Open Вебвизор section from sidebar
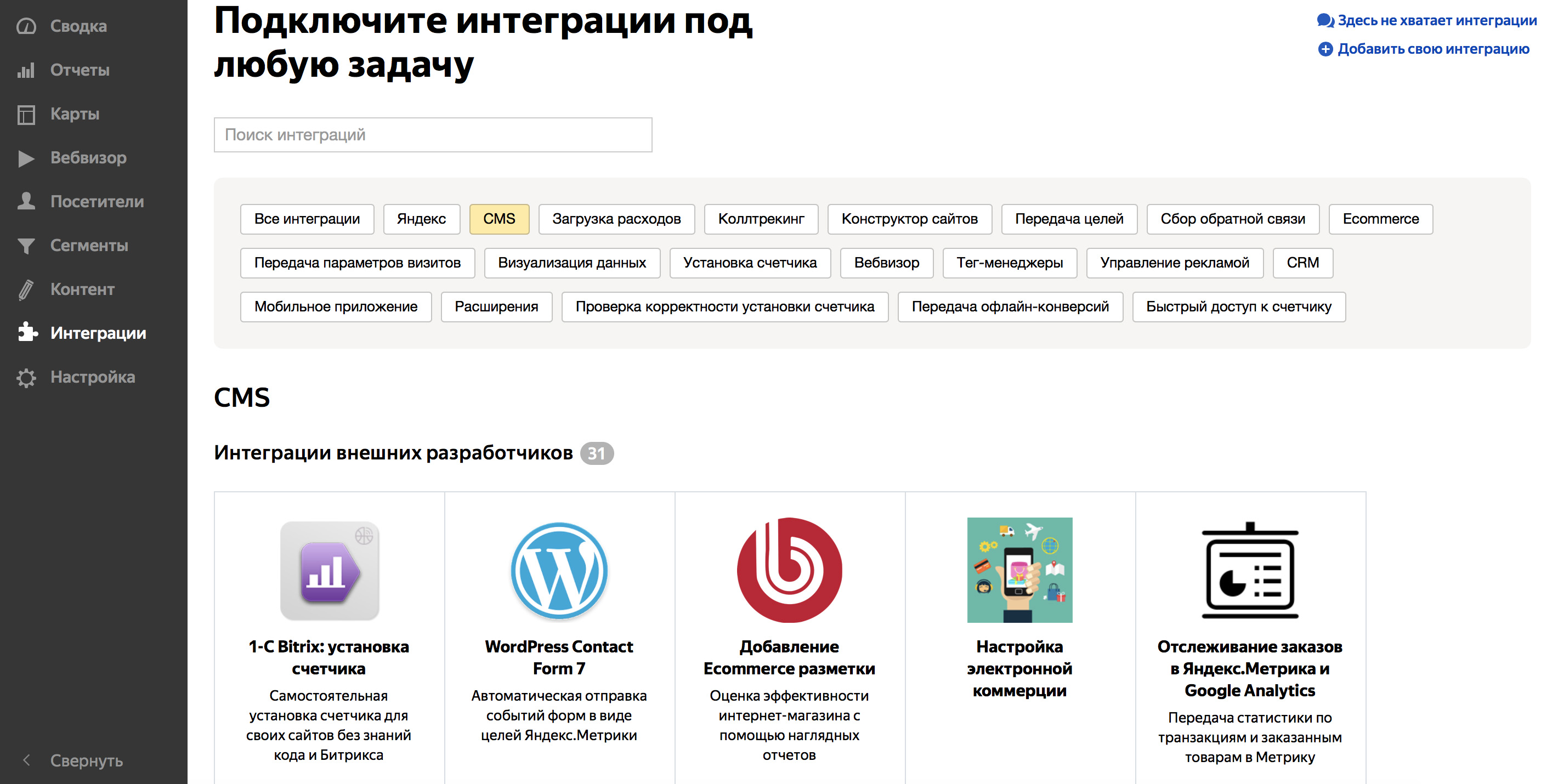Image resolution: width=1541 pixels, height=784 pixels. 88,158
